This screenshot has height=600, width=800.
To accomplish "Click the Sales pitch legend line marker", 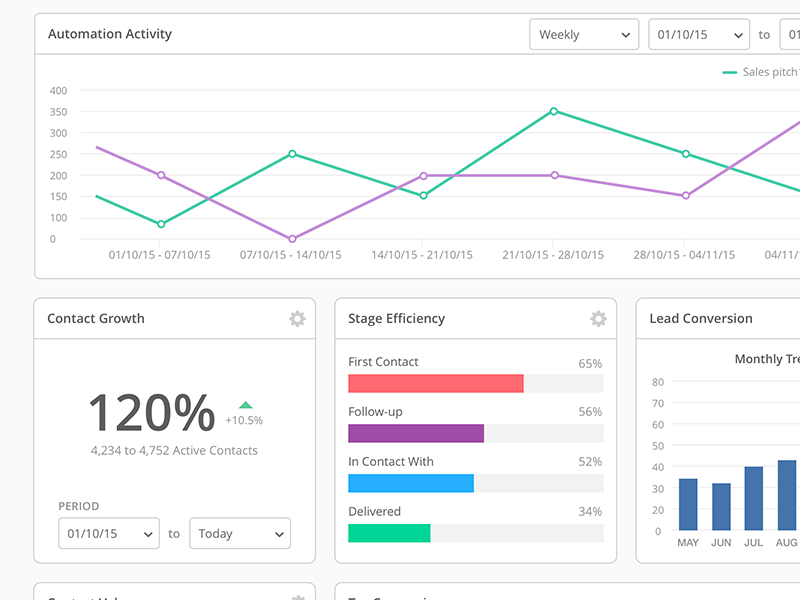I will [x=730, y=72].
